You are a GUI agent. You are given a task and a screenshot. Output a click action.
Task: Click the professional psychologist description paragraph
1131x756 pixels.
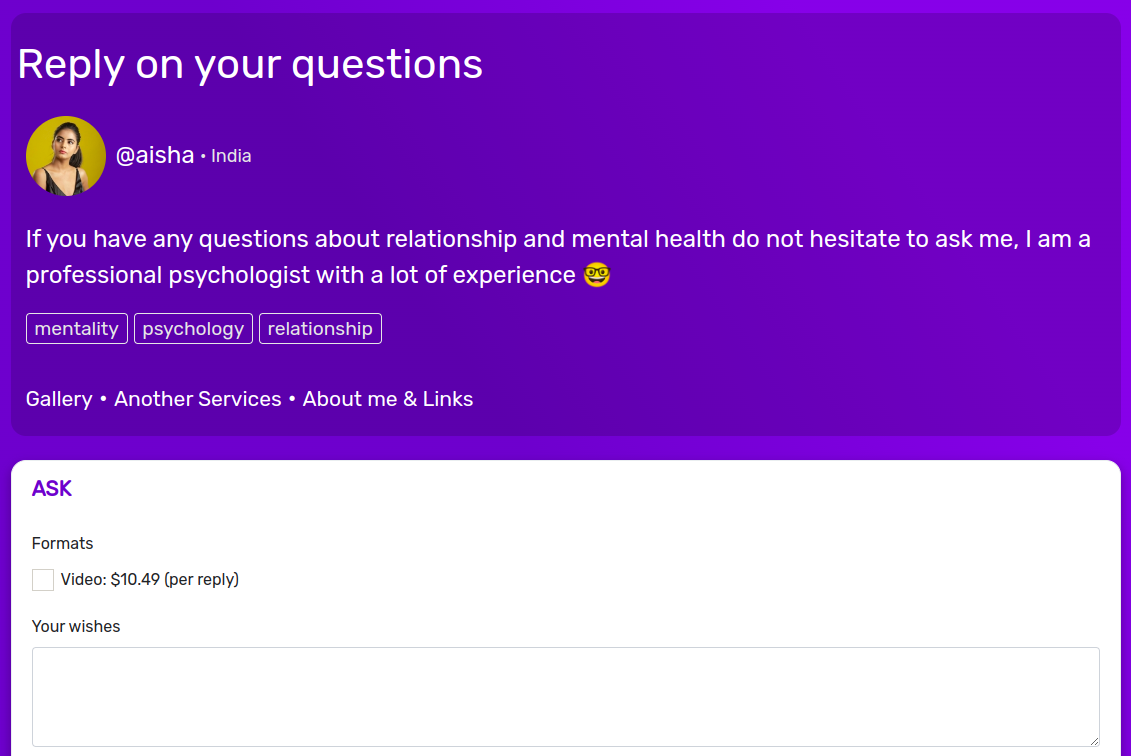tap(558, 257)
